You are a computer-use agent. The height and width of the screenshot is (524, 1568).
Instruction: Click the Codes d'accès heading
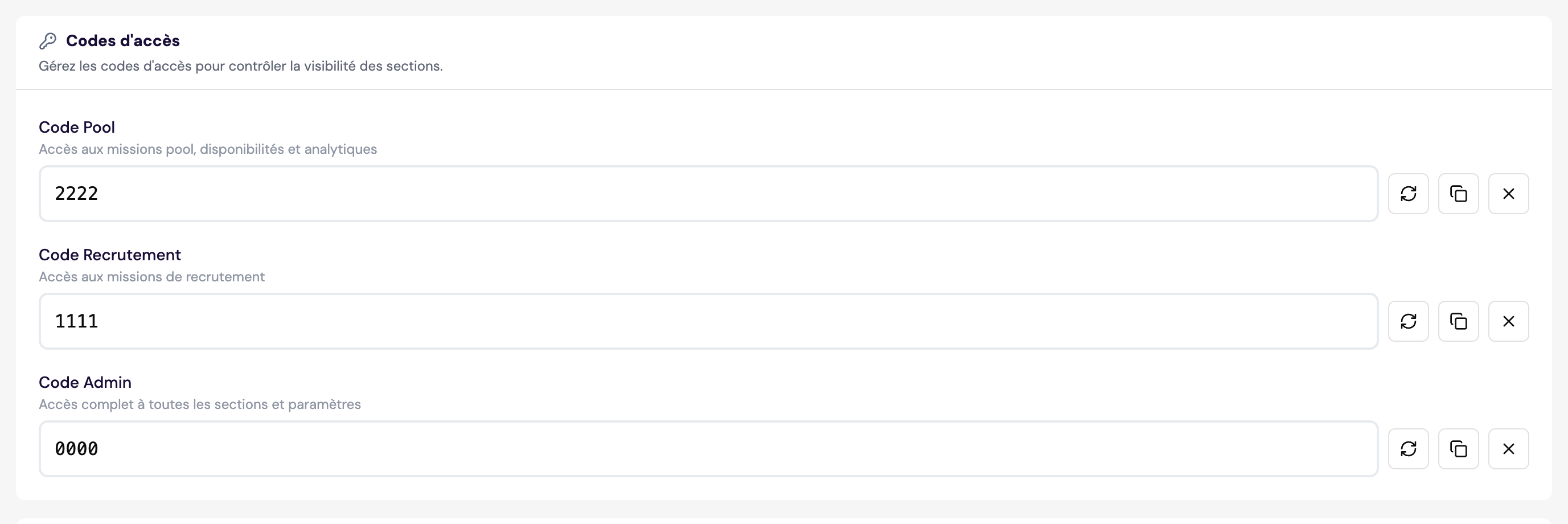point(122,41)
